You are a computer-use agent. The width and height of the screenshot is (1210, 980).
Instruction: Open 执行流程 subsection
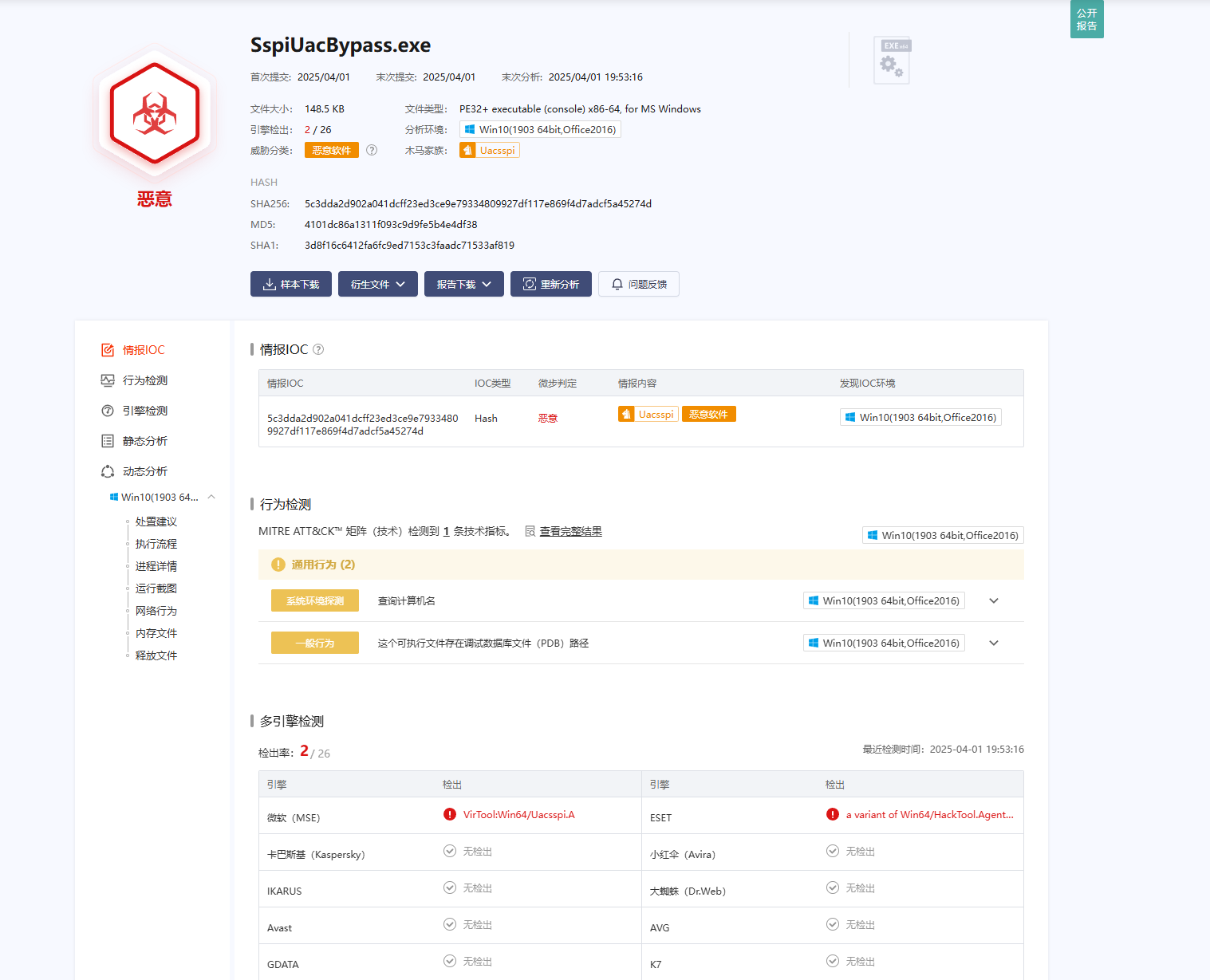click(x=156, y=544)
